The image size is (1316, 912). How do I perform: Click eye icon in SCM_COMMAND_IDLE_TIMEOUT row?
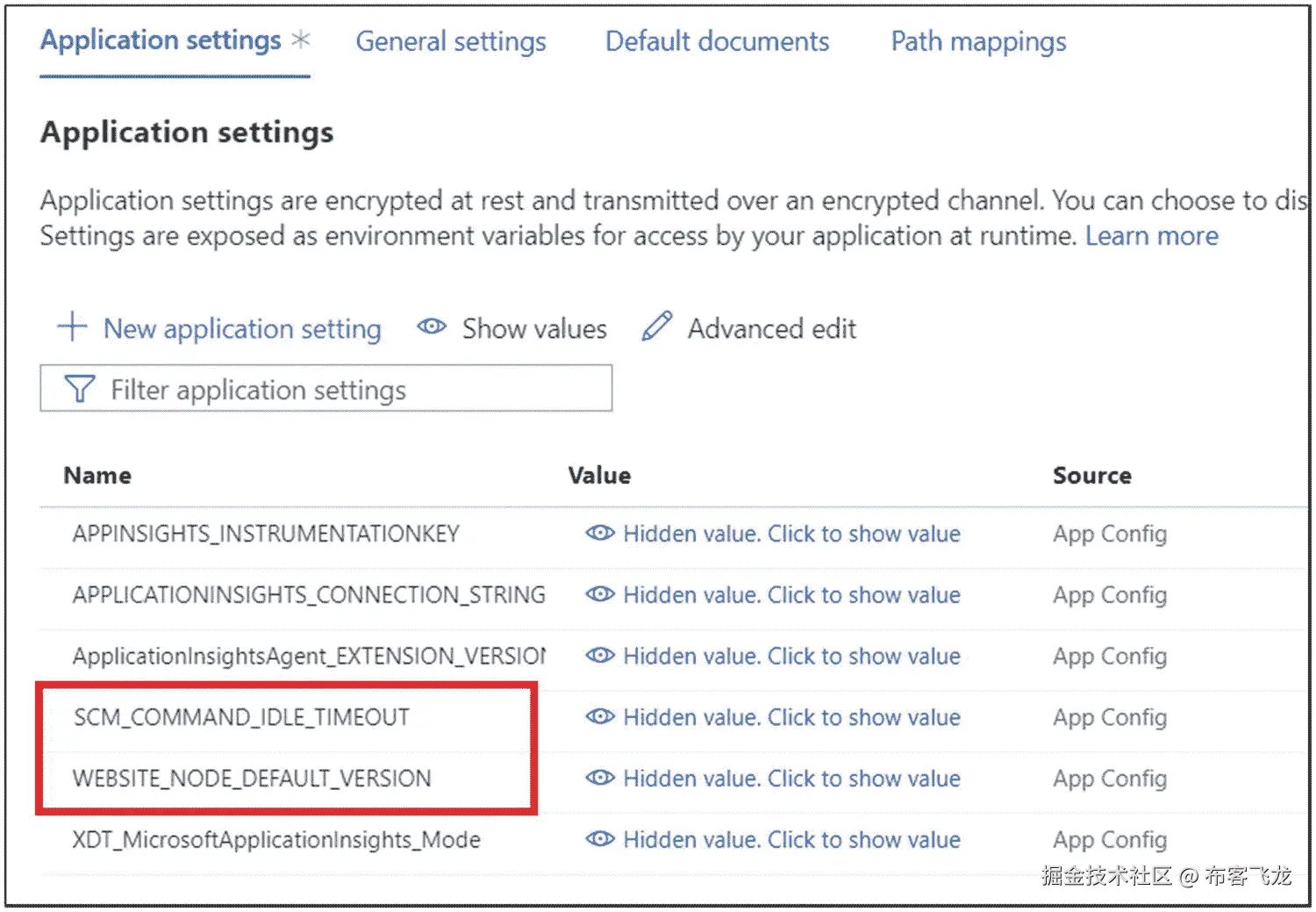600,716
